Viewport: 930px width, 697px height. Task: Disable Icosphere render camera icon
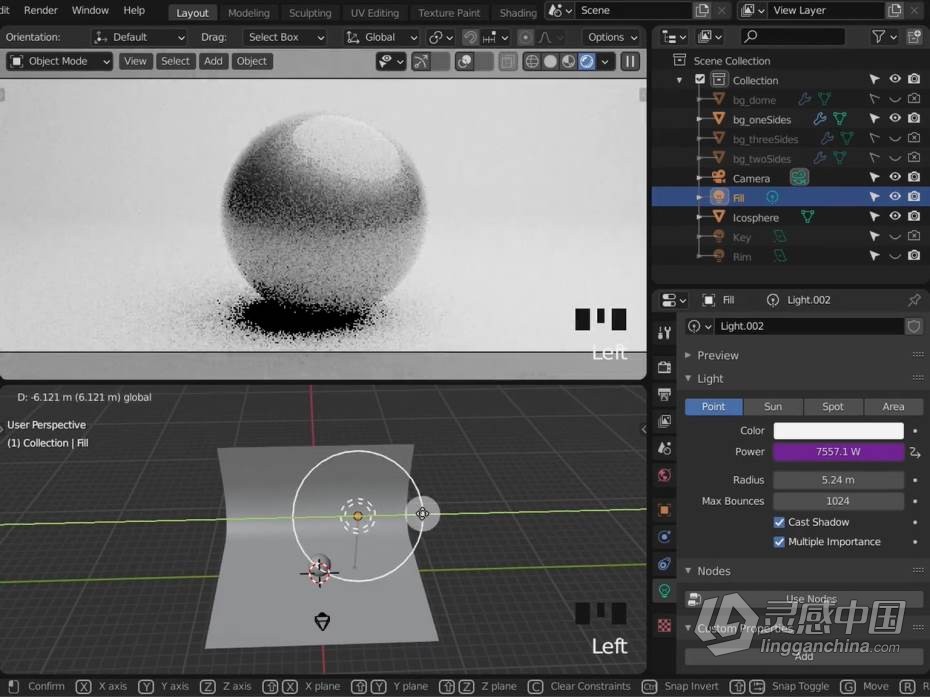pyautogui.click(x=914, y=216)
